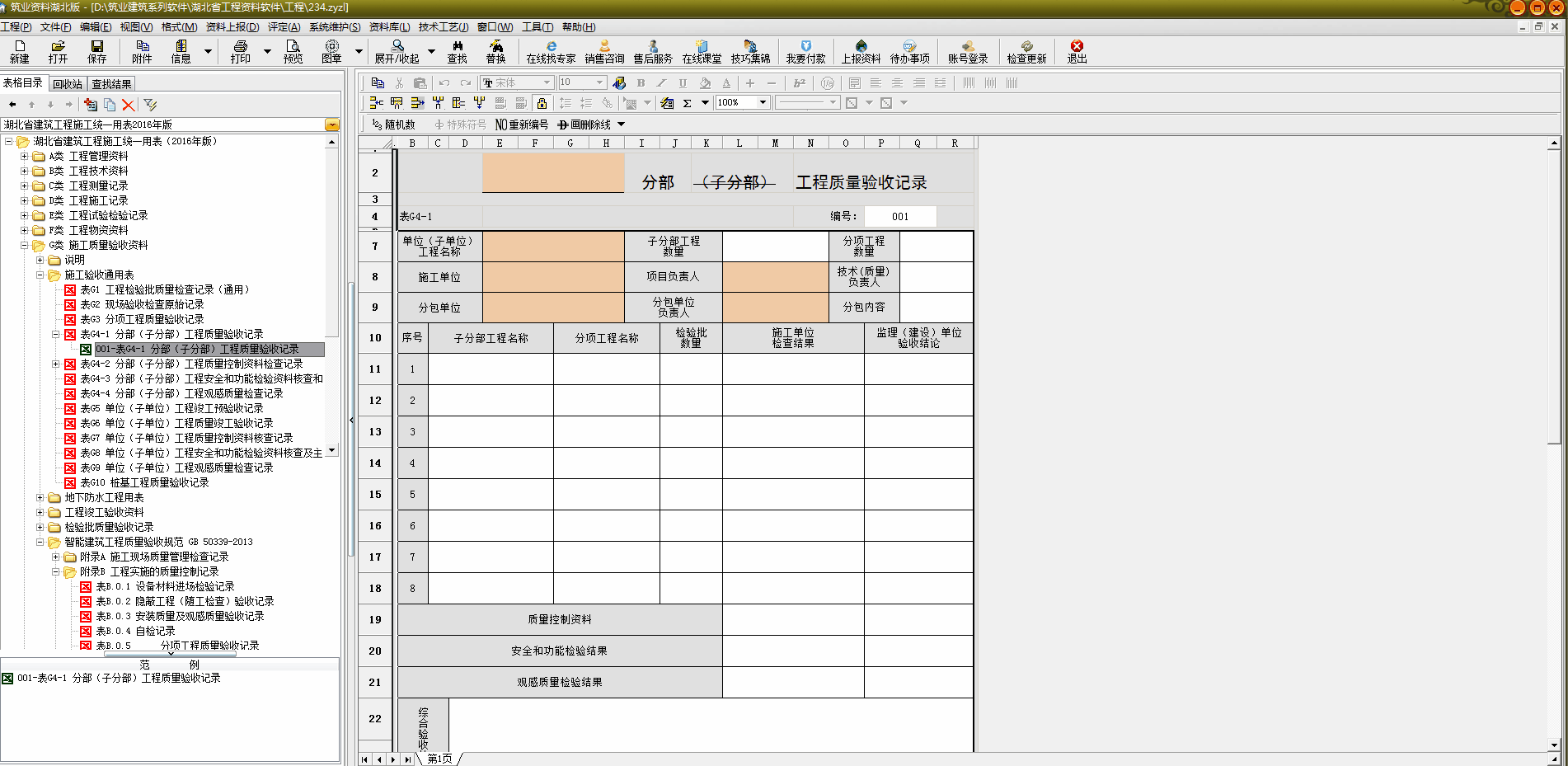
Task: Click the sum (Σ) formula icon
Action: click(687, 103)
